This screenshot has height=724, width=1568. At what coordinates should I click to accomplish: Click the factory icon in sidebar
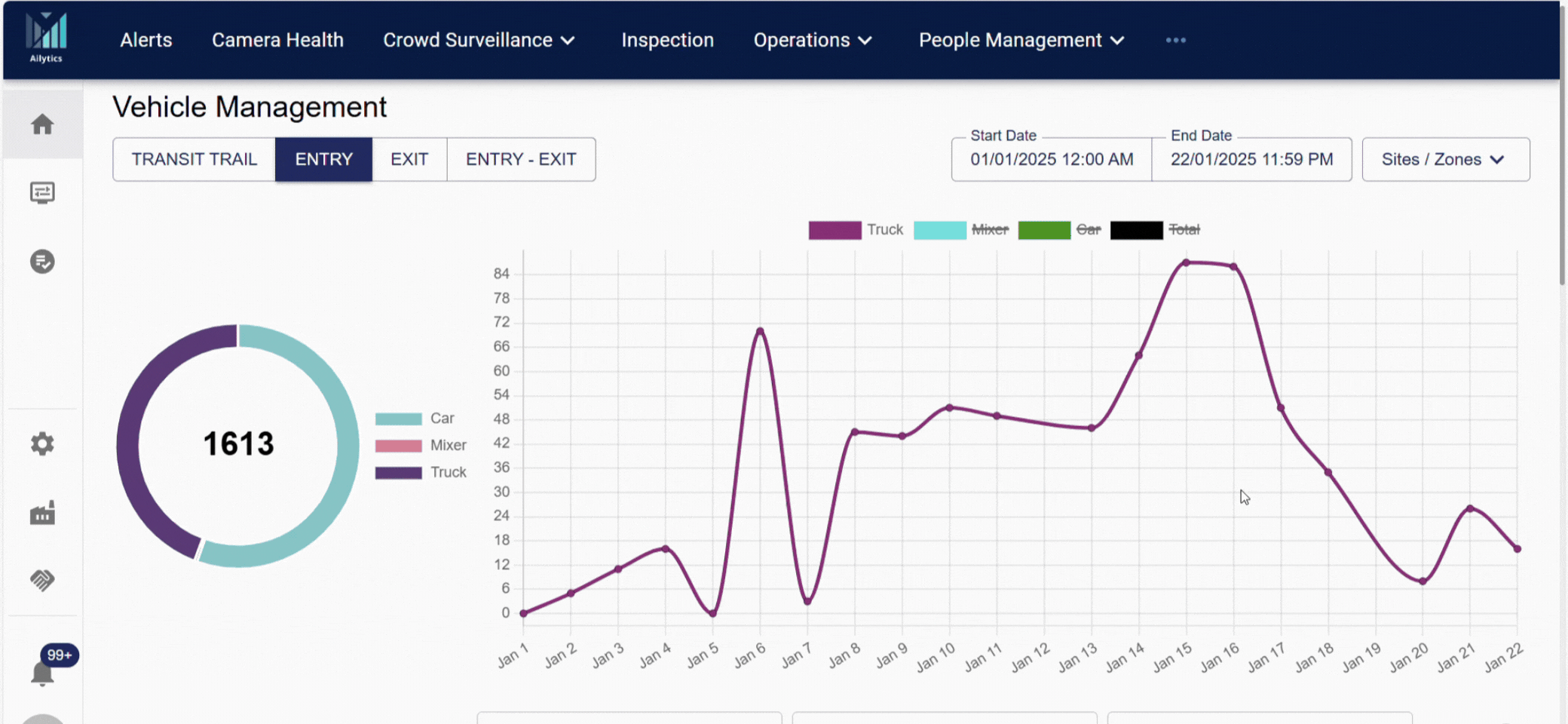click(42, 513)
